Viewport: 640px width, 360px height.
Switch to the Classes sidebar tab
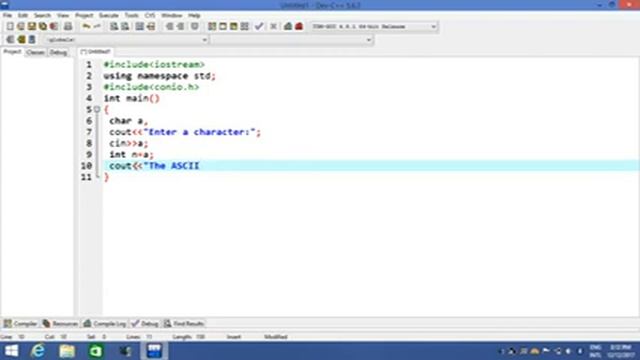(36, 52)
